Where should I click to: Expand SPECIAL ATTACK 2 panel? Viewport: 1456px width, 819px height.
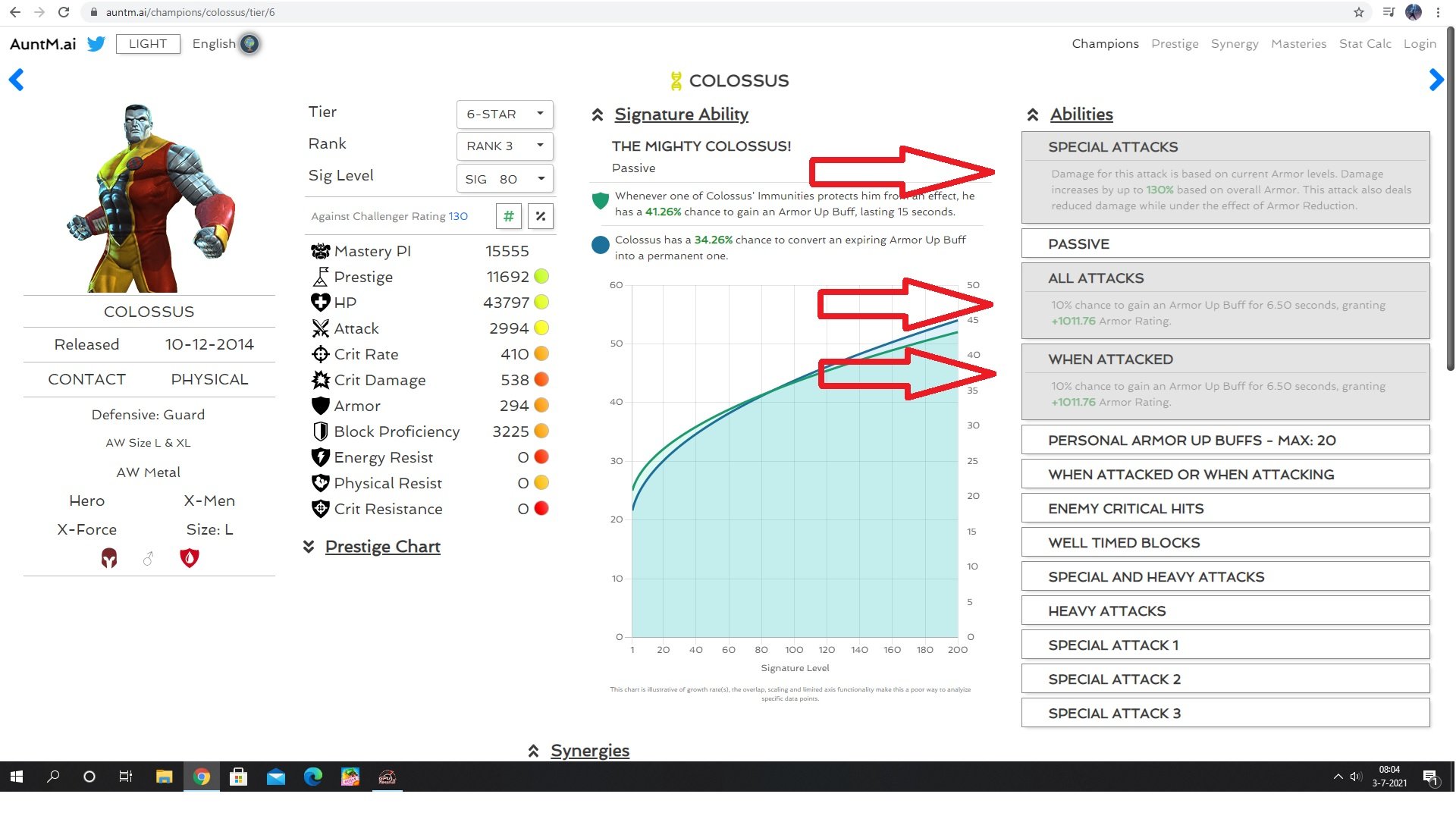click(x=1225, y=679)
